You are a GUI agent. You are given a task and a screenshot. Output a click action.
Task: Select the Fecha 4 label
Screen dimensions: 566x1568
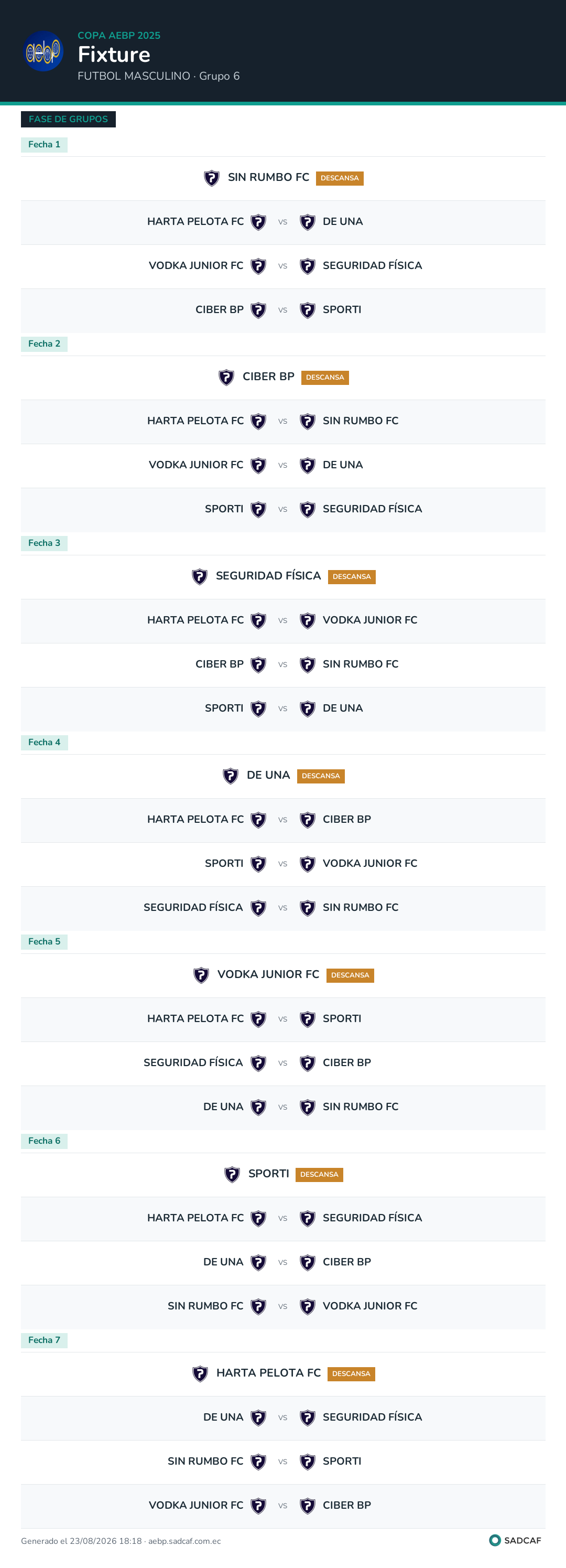(x=45, y=742)
